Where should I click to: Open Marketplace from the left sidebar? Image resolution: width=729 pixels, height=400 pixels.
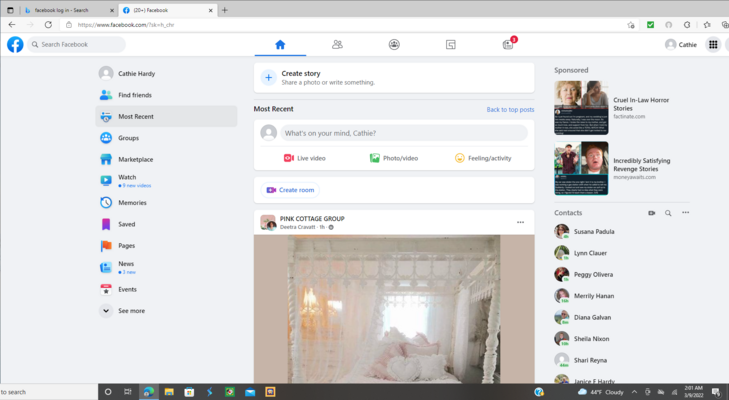pyautogui.click(x=135, y=159)
